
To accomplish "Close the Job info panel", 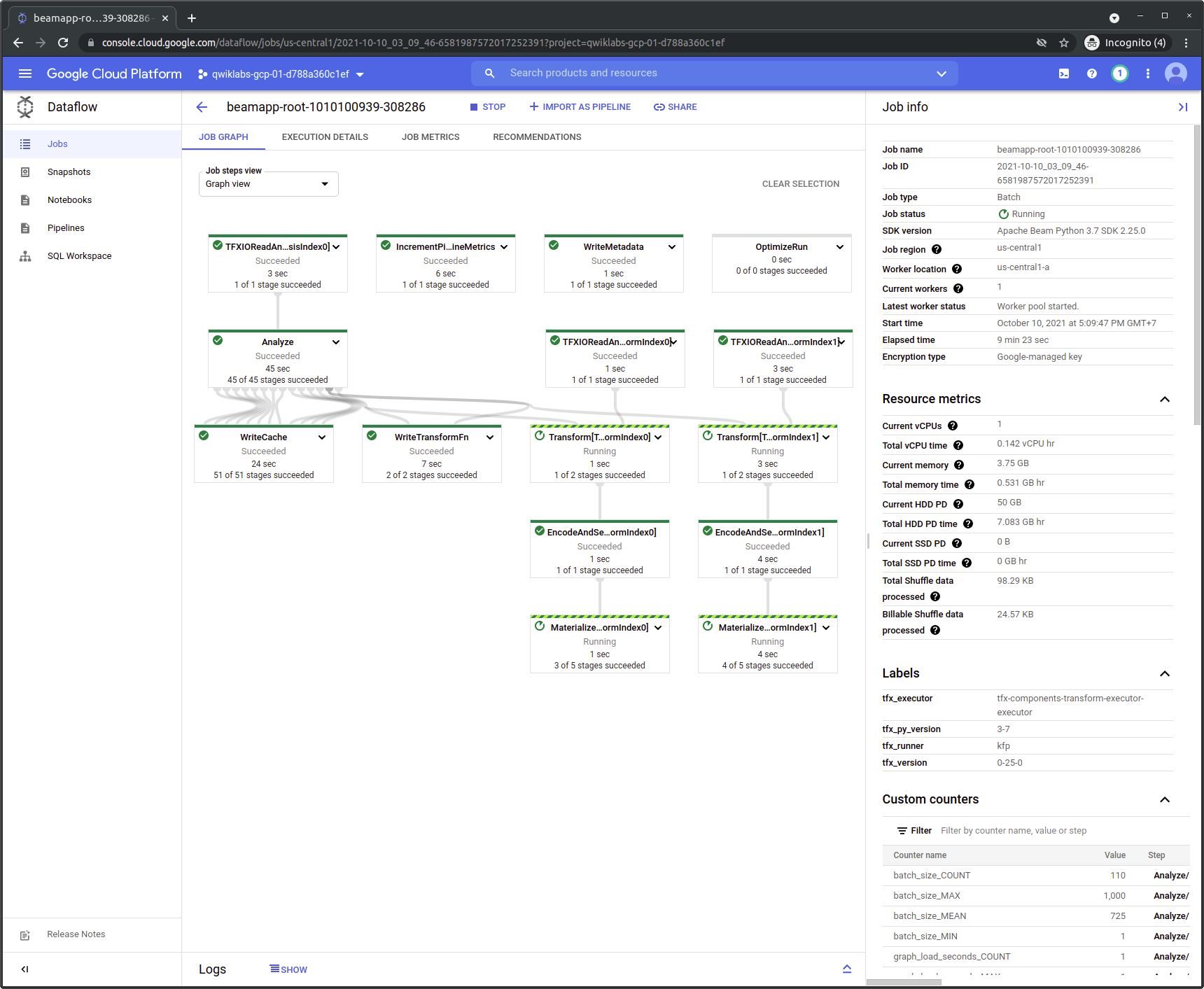I will coord(1183,107).
